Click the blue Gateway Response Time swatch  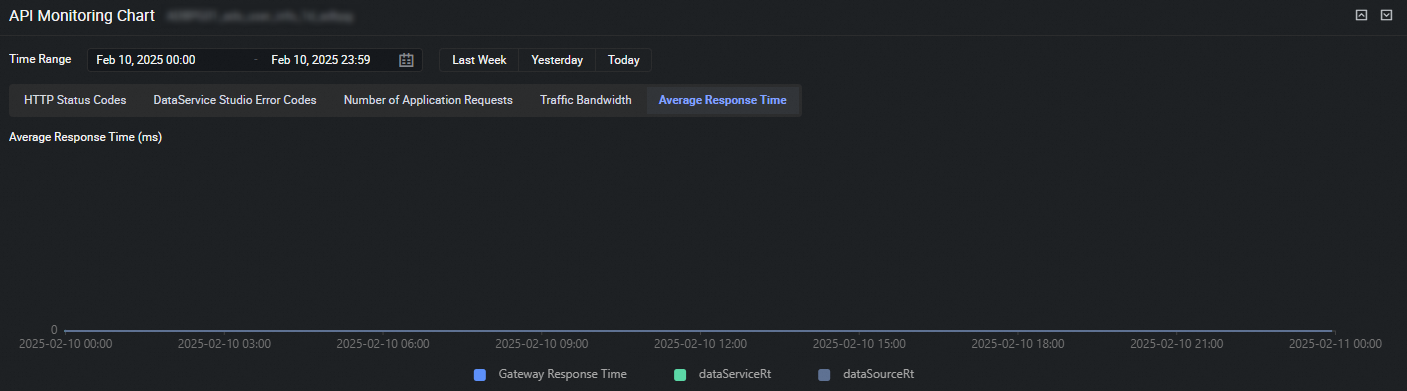coord(480,374)
